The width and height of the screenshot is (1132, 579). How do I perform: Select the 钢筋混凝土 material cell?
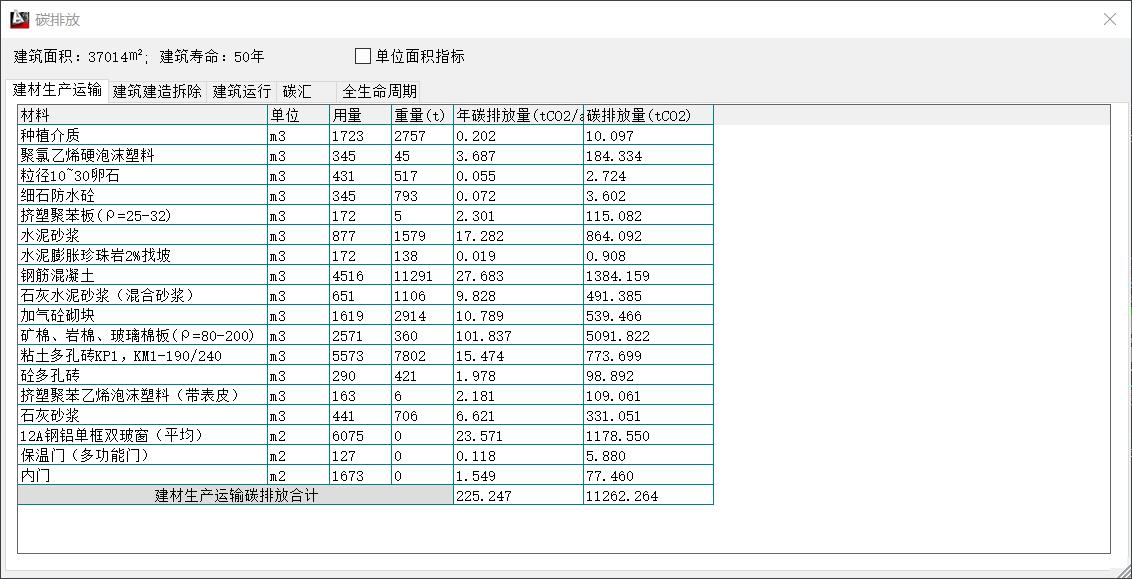[x=142, y=275]
